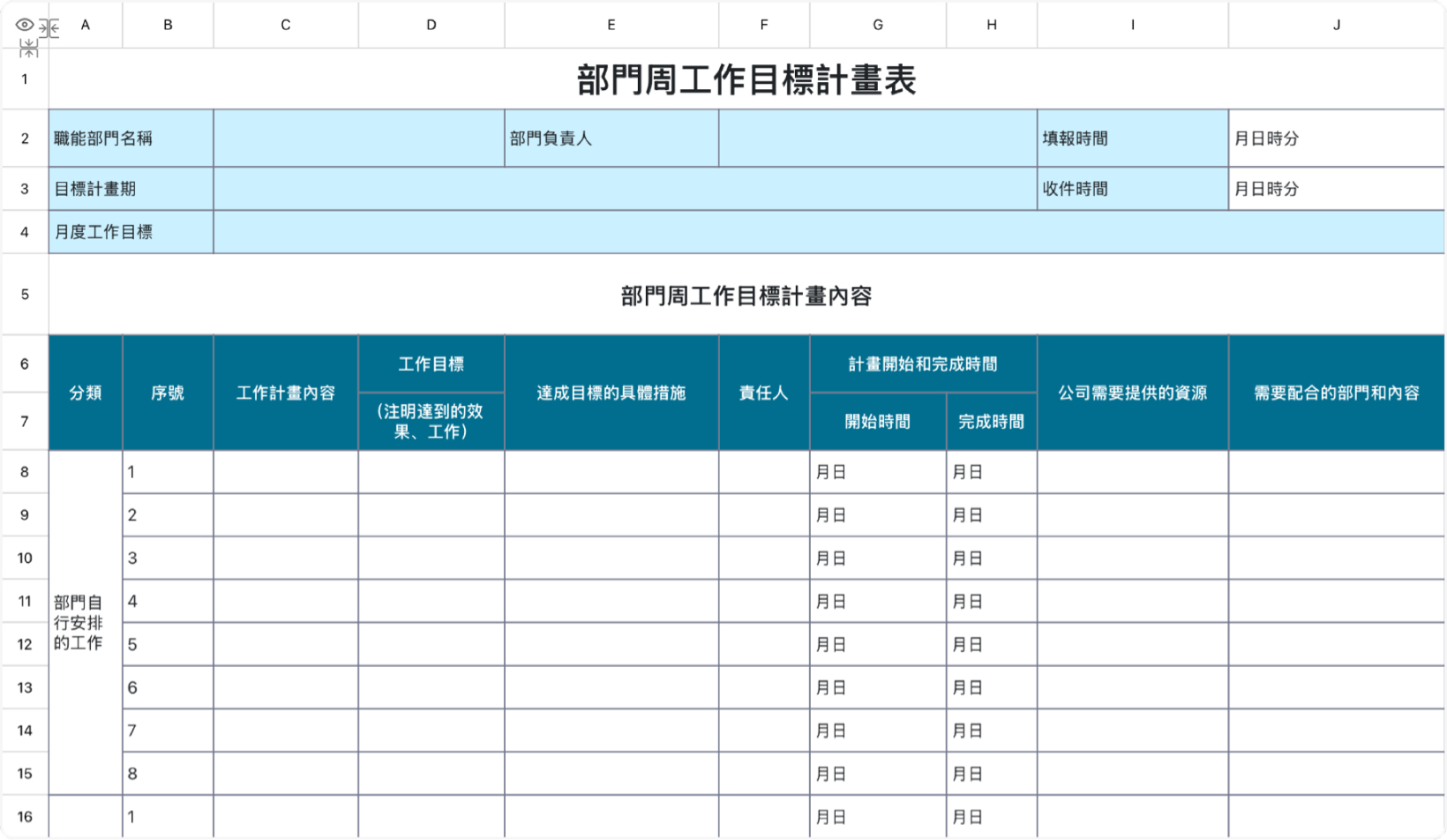This screenshot has width=1447, height=840.
Task: Select column C header
Action: (x=286, y=25)
